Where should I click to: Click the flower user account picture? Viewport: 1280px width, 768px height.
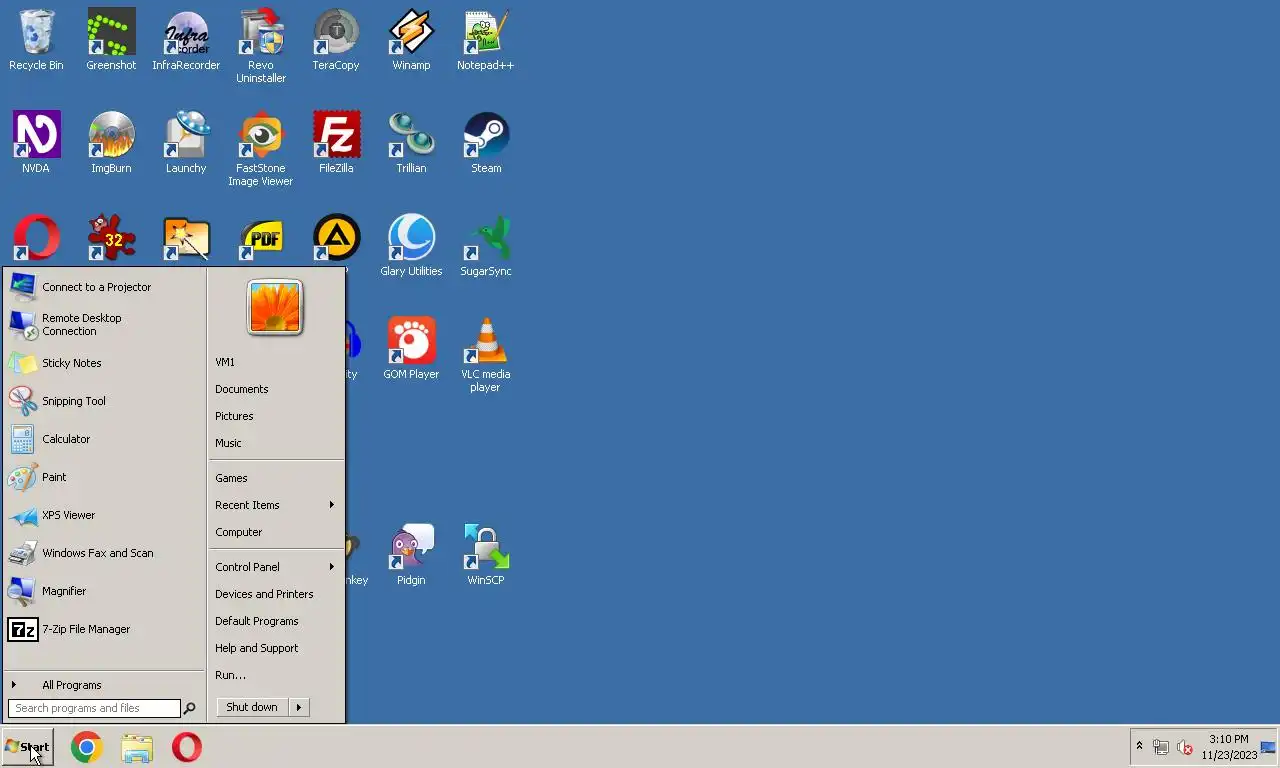pos(275,307)
